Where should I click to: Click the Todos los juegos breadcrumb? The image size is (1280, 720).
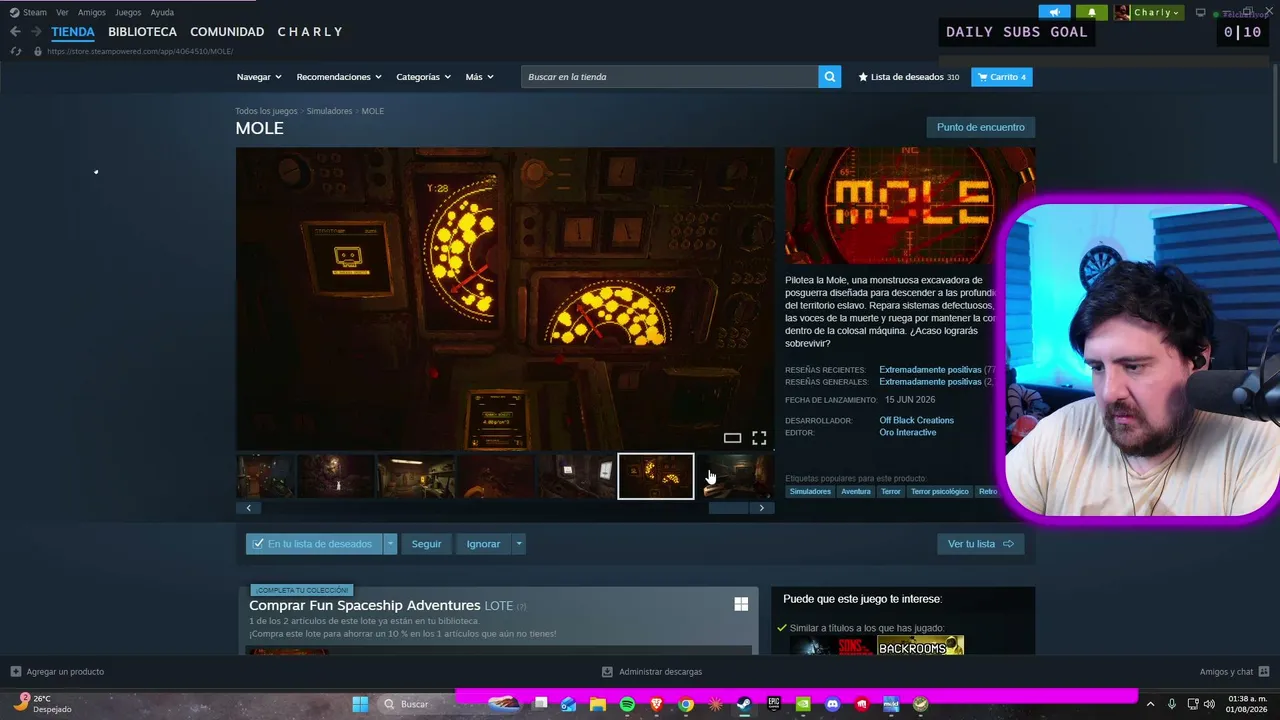[x=266, y=111]
